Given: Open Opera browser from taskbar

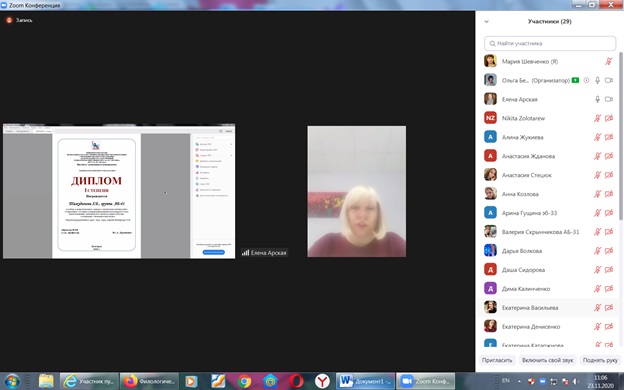Looking at the screenshot, I should pyautogui.click(x=296, y=381).
